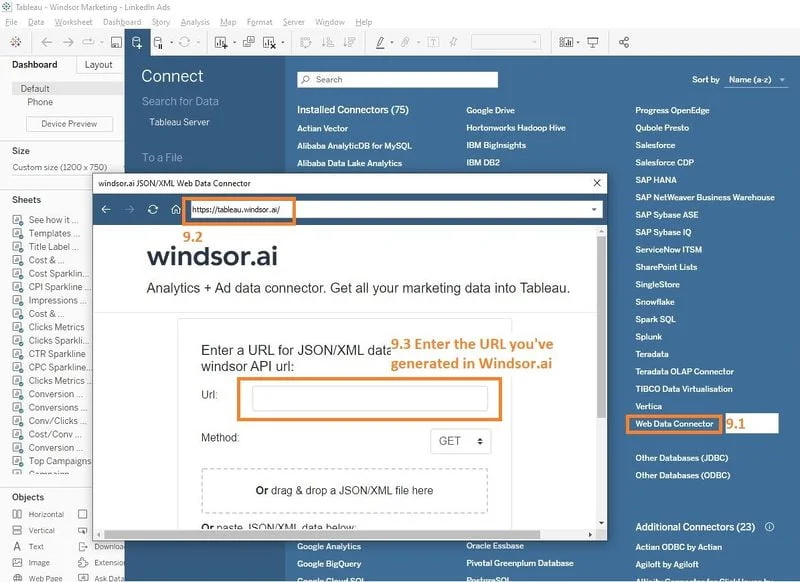Click the connector browser reload icon

coord(153,209)
